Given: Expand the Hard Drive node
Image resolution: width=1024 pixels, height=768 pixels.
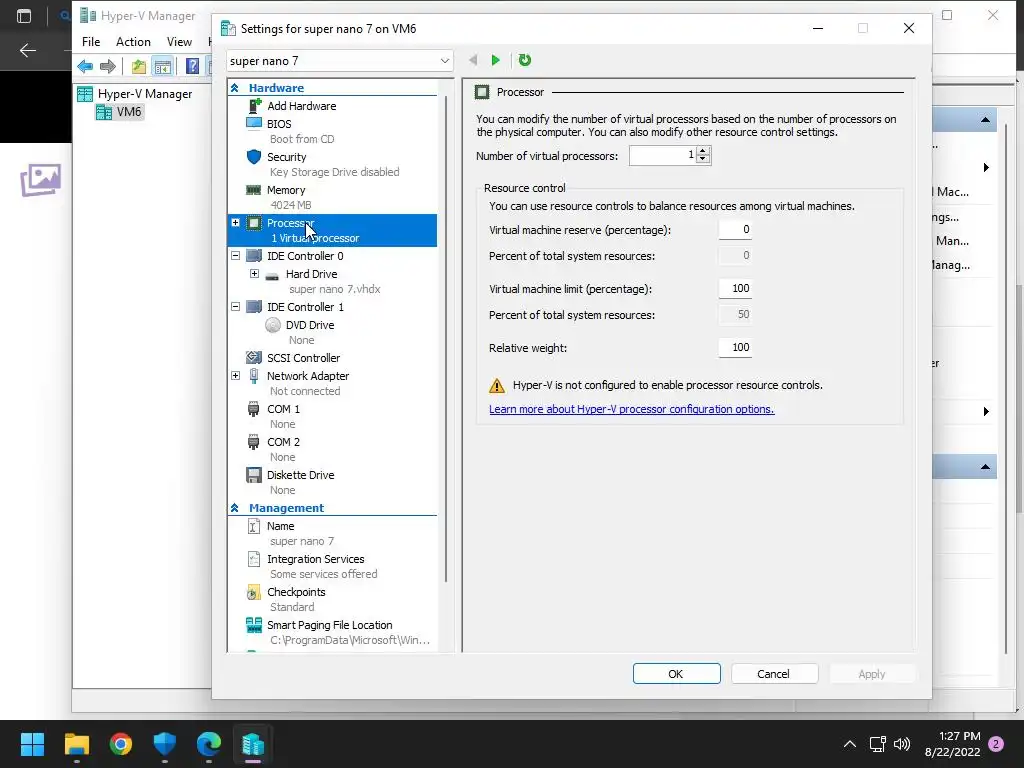Looking at the screenshot, I should (x=254, y=274).
